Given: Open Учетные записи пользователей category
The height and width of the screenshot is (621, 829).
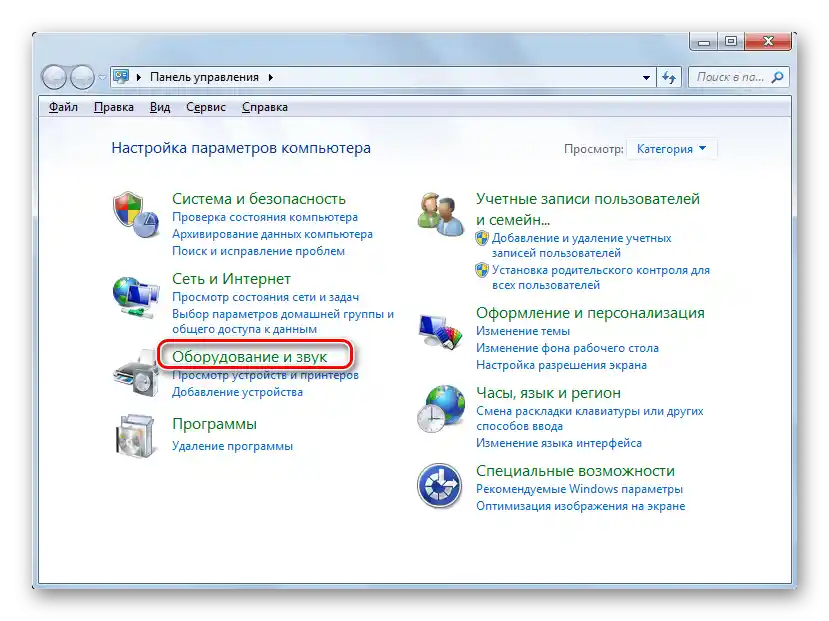Looking at the screenshot, I should pos(587,209).
